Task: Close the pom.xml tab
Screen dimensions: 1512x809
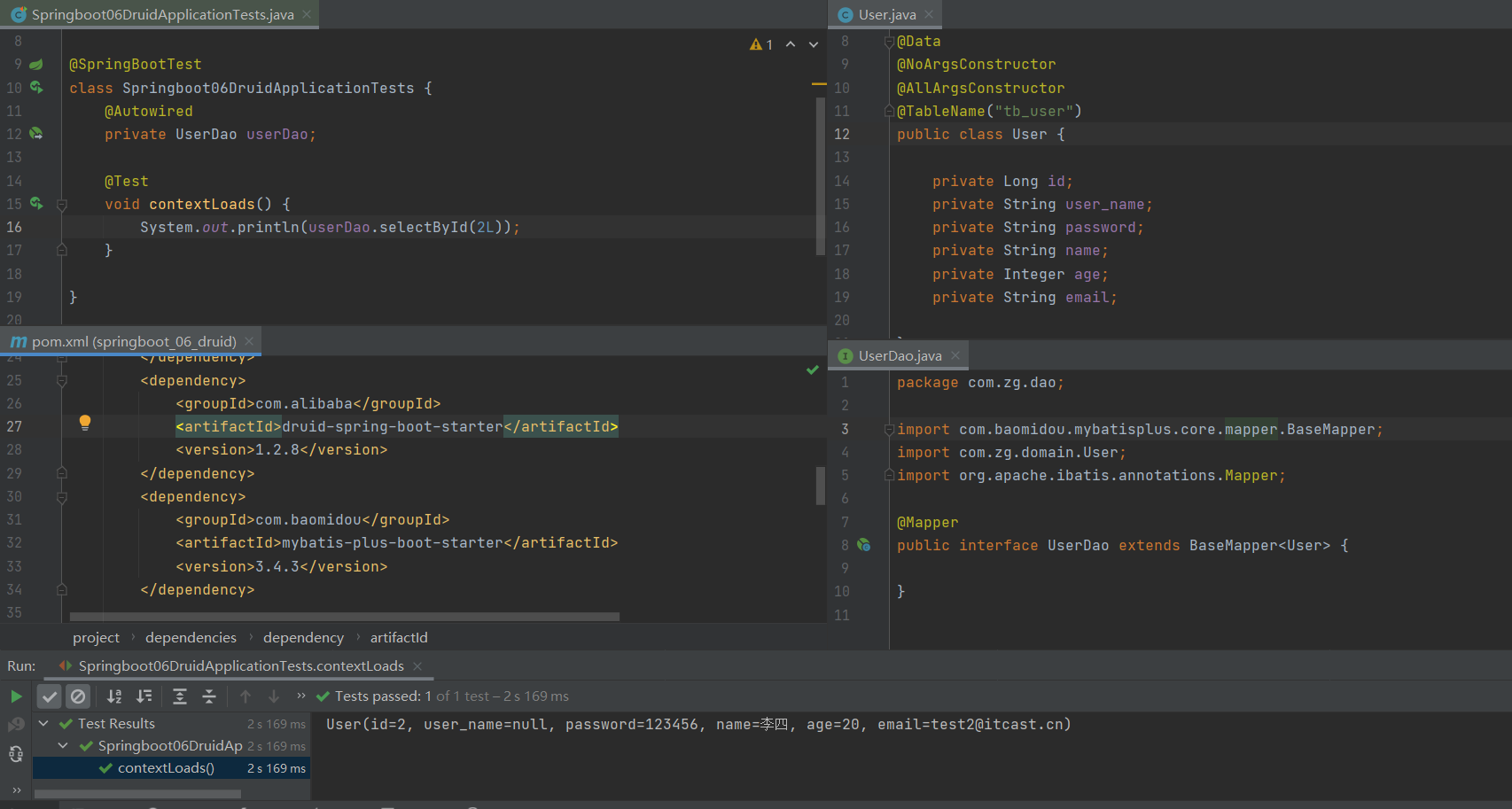Action: [x=249, y=341]
